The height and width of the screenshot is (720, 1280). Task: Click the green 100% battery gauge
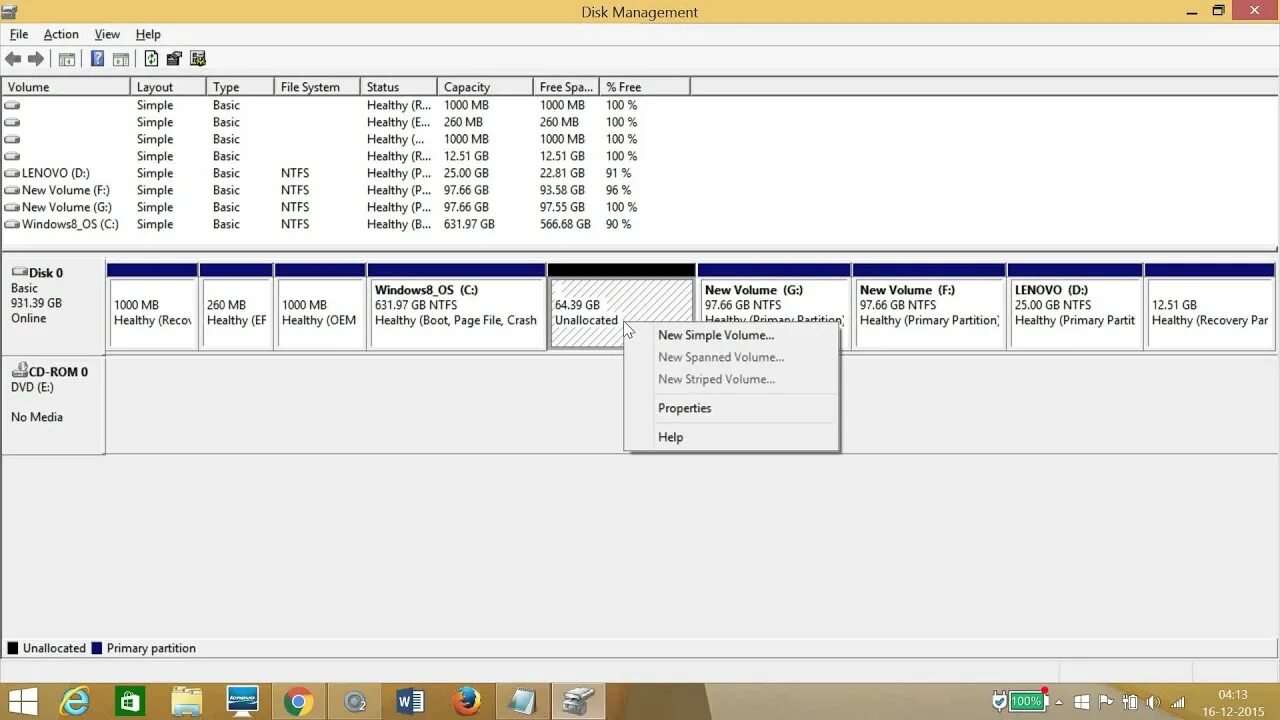(x=1026, y=702)
